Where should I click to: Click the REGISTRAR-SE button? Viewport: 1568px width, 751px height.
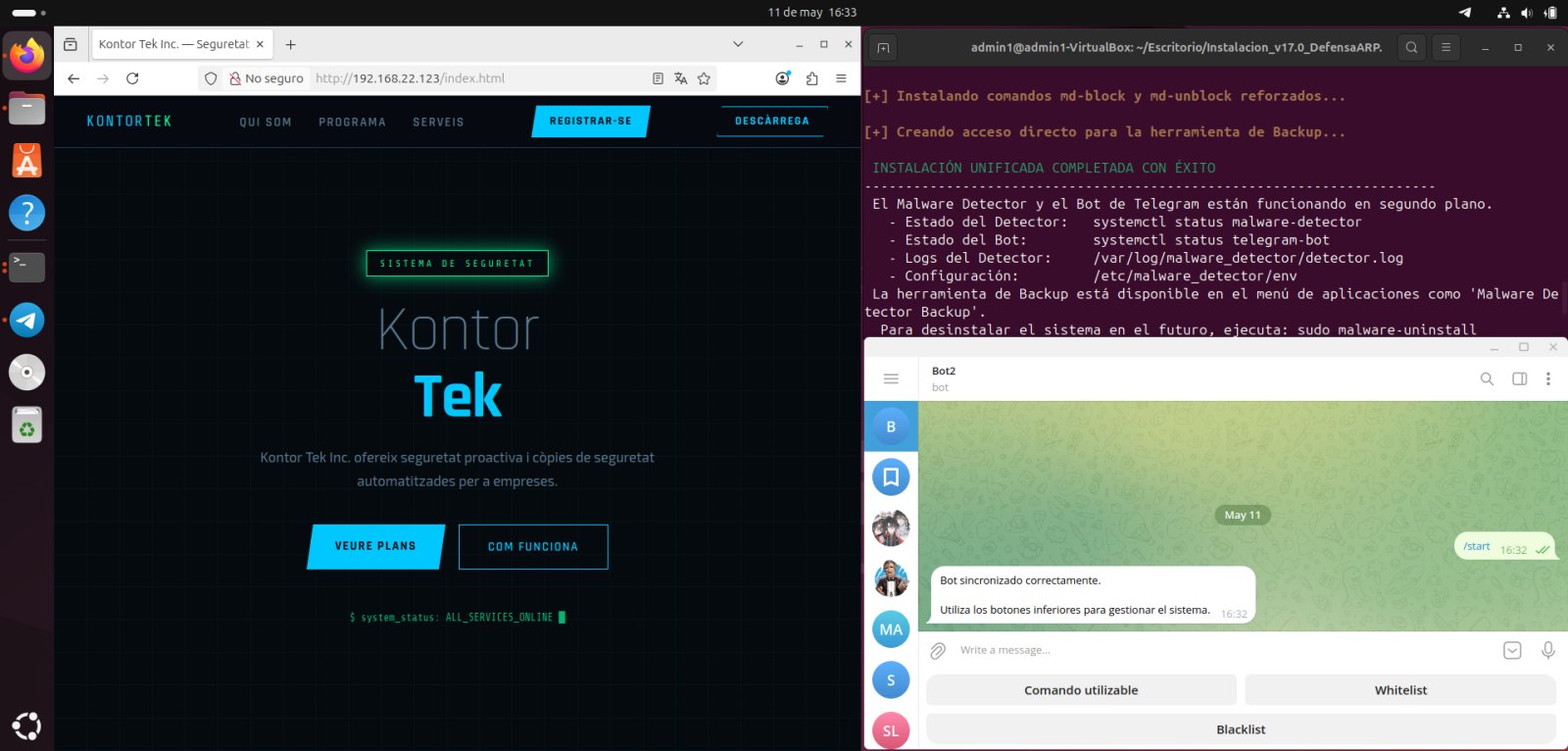click(591, 122)
